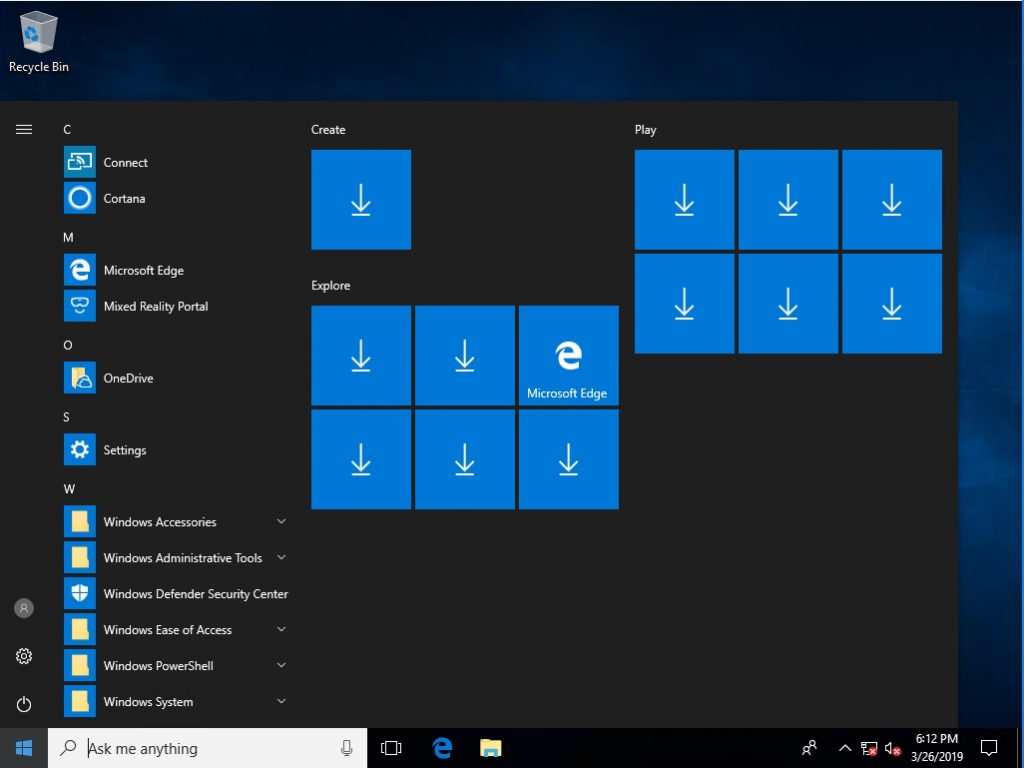Expand the Start hamburger menu
Viewport: 1024px width, 768px height.
[x=24, y=129]
